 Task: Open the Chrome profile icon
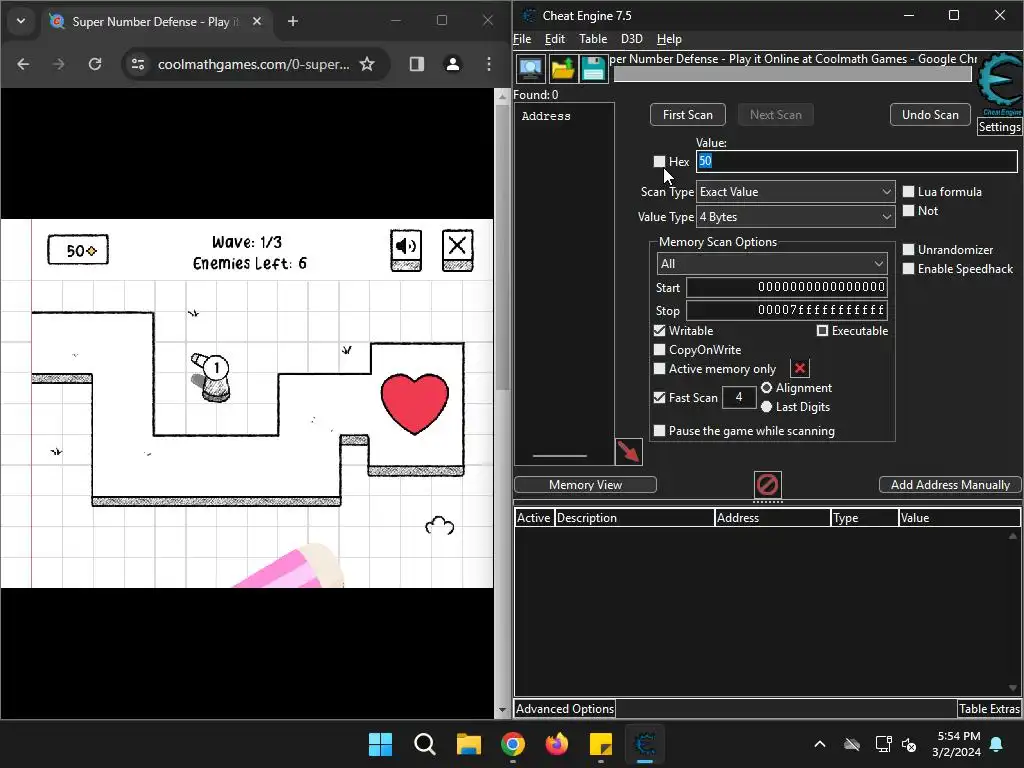pos(453,64)
